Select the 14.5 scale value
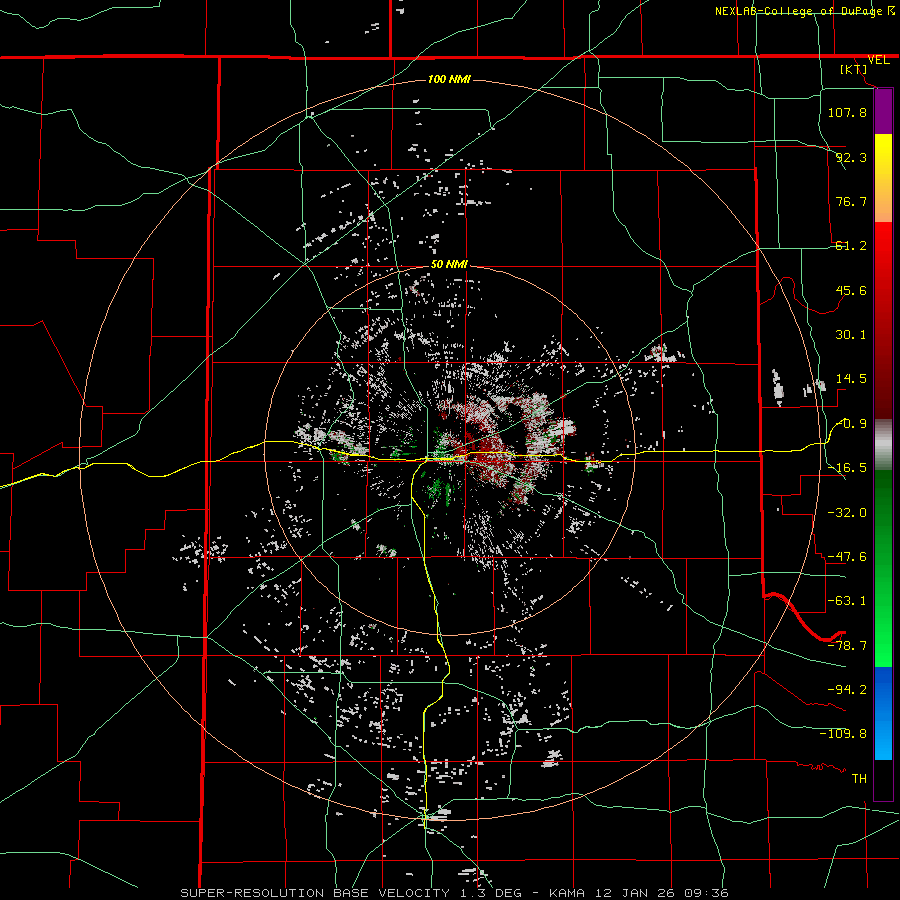The image size is (900, 900). point(851,379)
